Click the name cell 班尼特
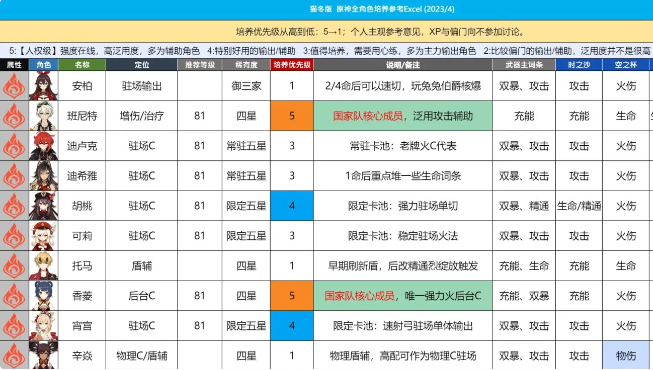 point(82,116)
